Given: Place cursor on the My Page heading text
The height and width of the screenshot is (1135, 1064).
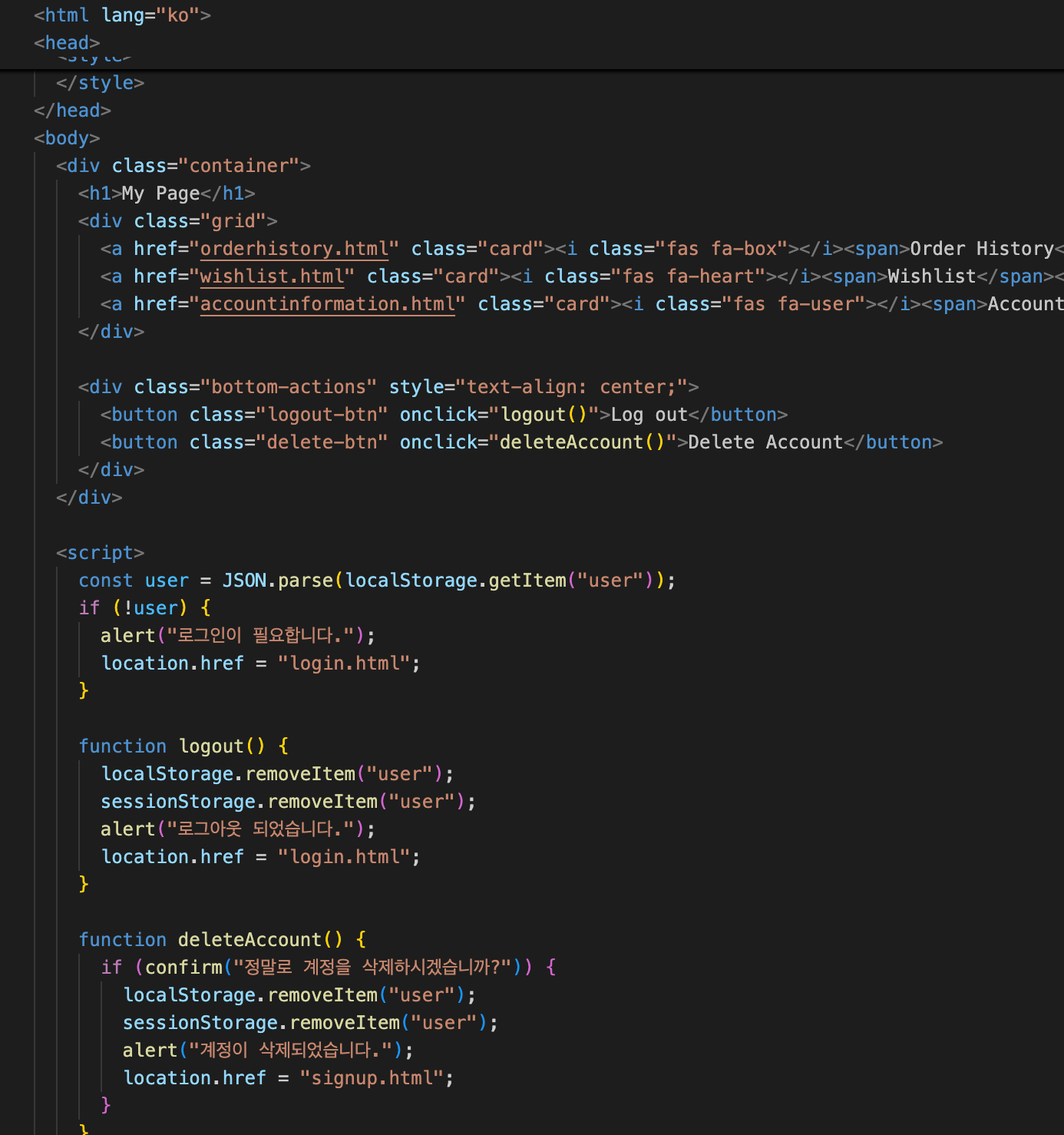Looking at the screenshot, I should click(160, 194).
